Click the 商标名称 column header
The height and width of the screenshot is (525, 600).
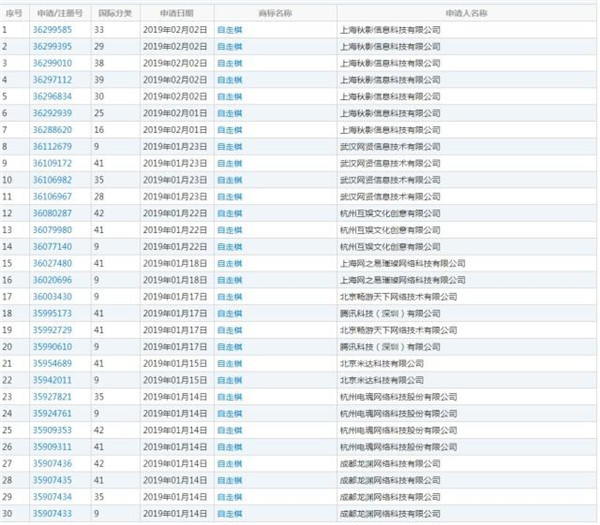(275, 13)
